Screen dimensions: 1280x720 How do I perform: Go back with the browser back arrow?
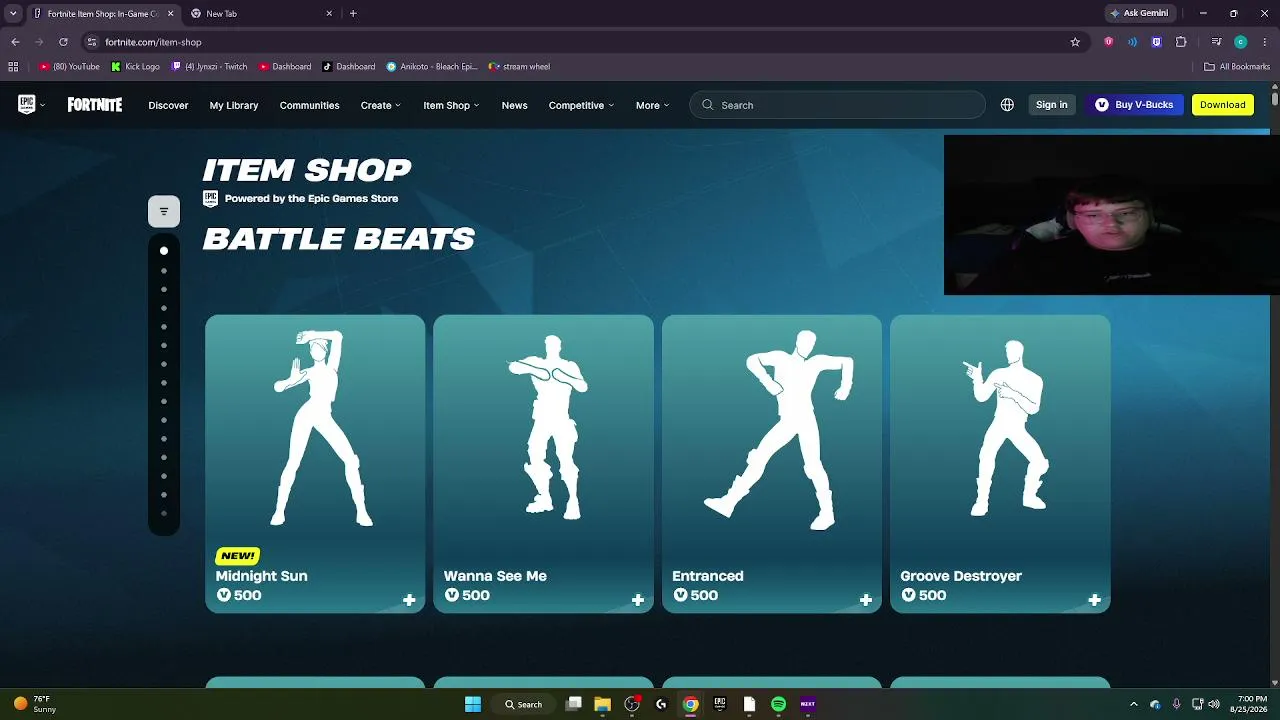(15, 42)
